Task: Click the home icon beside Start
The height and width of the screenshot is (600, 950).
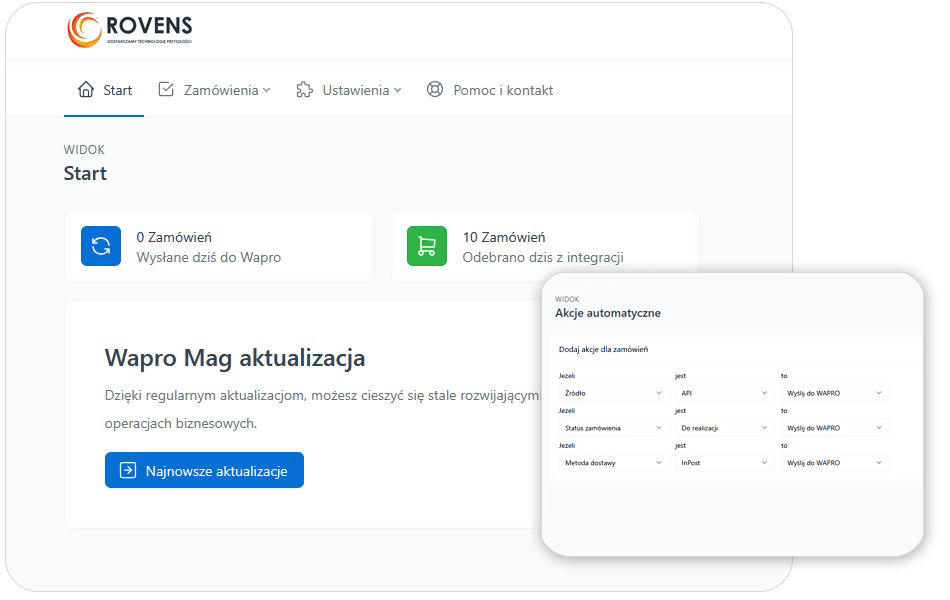Action: (86, 90)
